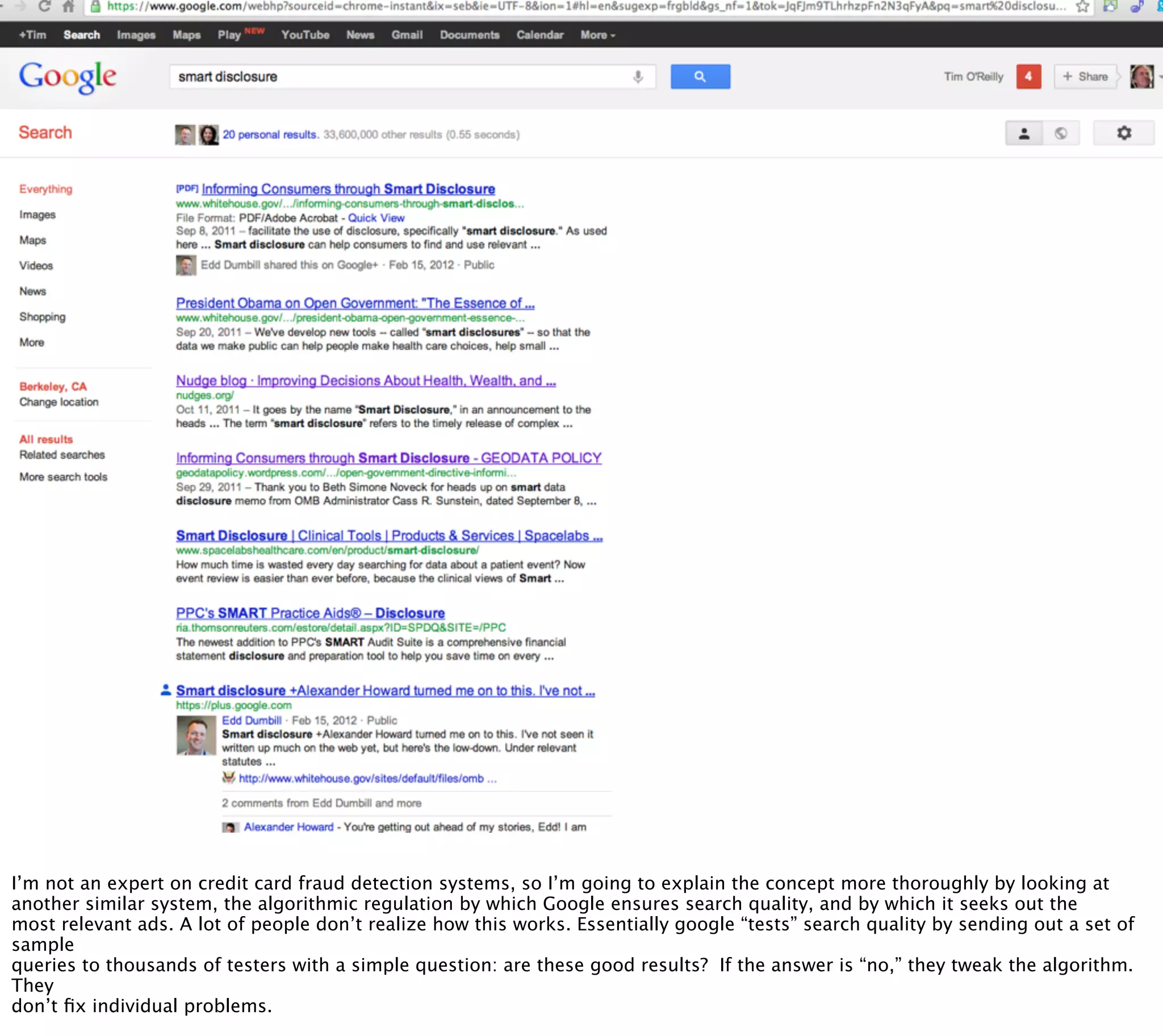Click Alexander Howard's comment avatar
Viewport: 1163px width, 1036px height.
230,827
